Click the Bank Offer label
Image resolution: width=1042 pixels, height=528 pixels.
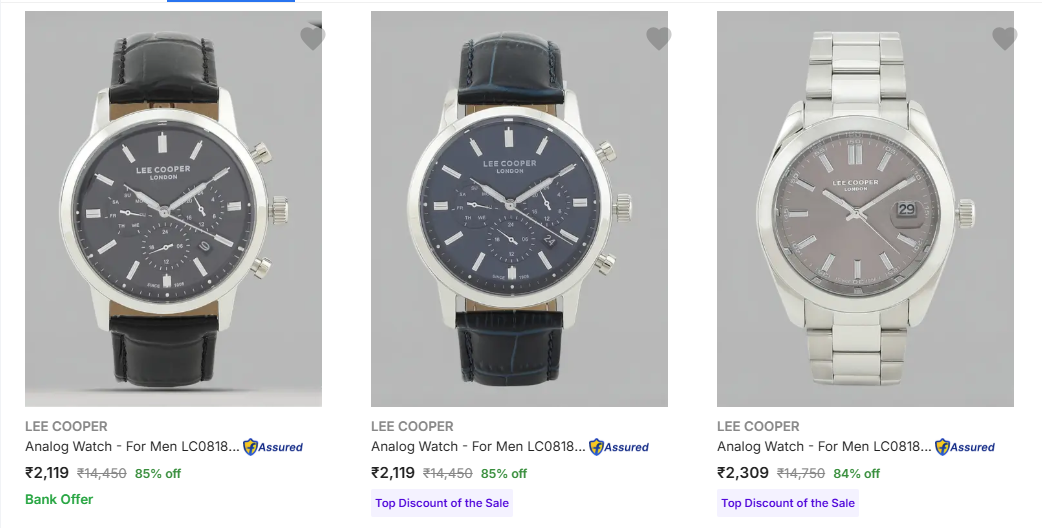pyautogui.click(x=59, y=499)
